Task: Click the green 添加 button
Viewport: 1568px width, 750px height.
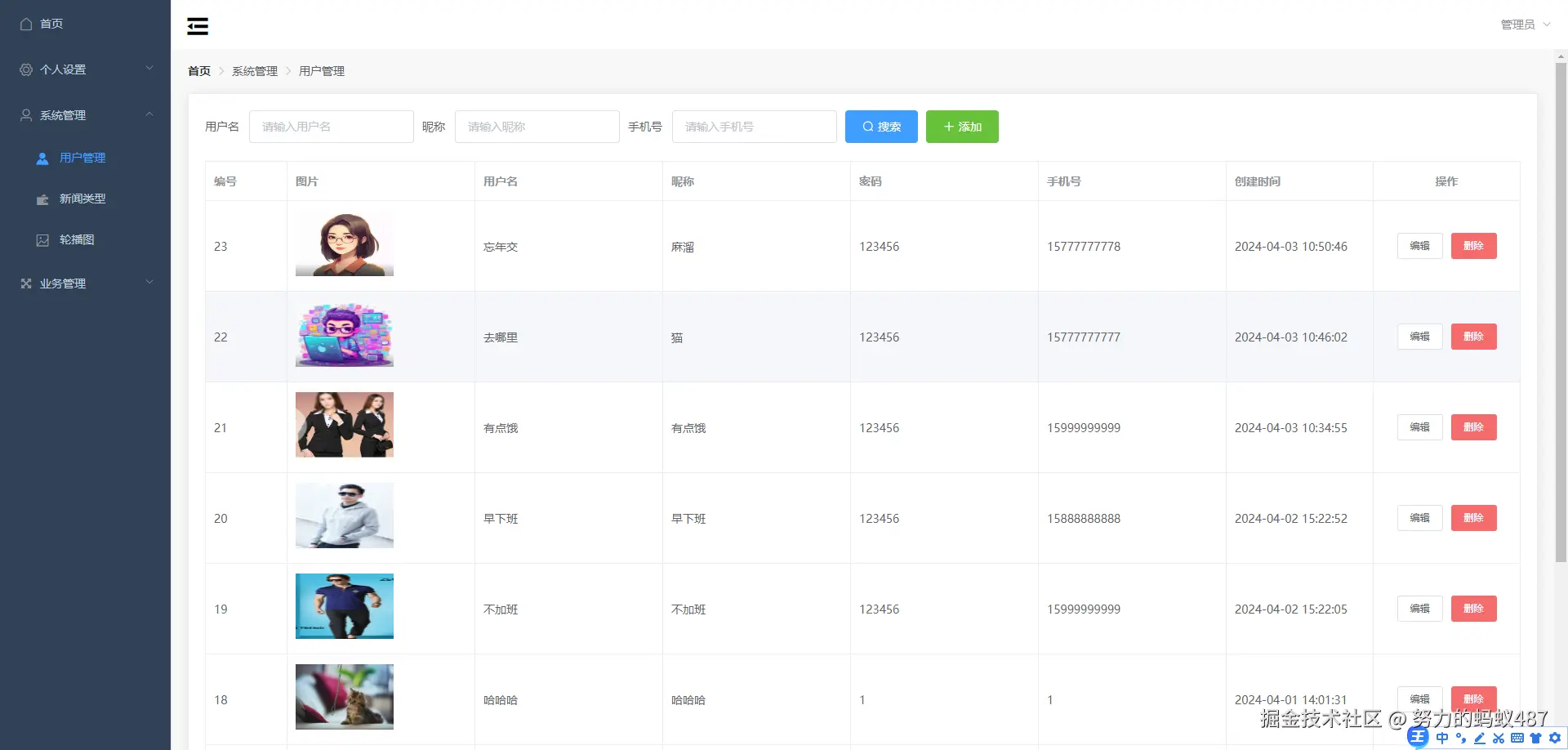Action: pos(962,127)
